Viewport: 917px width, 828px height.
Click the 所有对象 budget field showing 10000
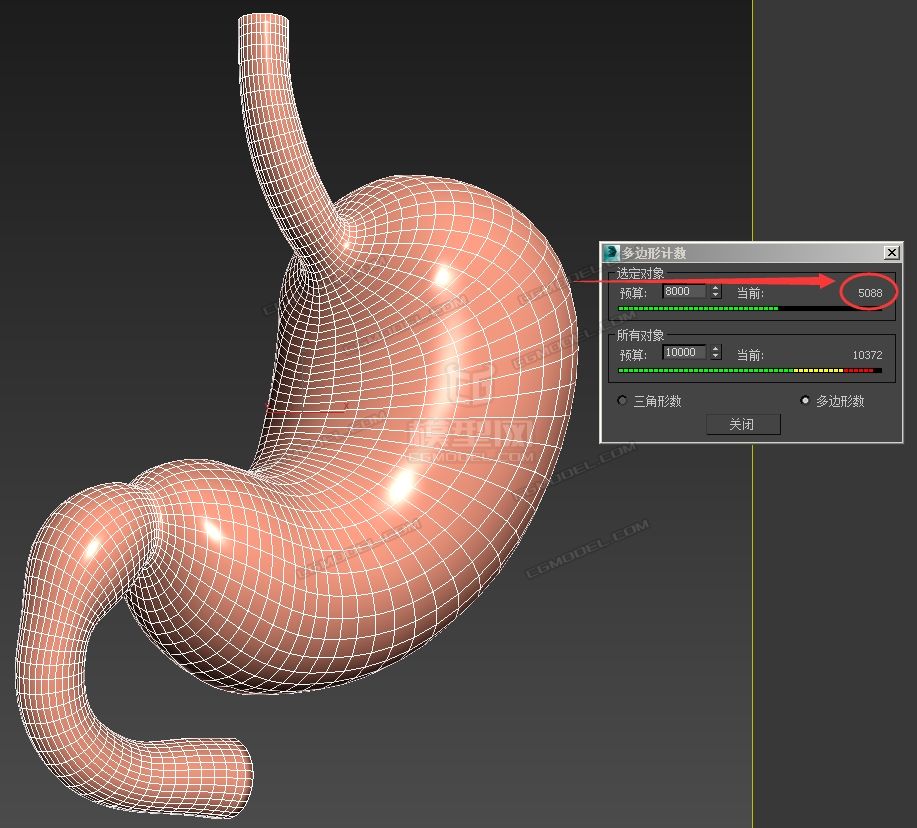coord(684,353)
